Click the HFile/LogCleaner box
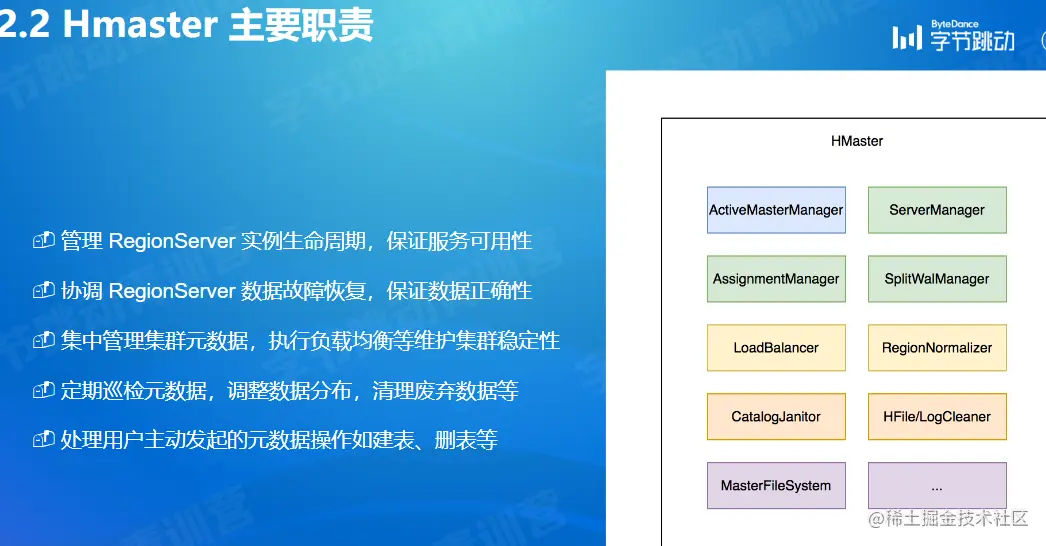Image resolution: width=1046 pixels, height=546 pixels. pos(937,417)
